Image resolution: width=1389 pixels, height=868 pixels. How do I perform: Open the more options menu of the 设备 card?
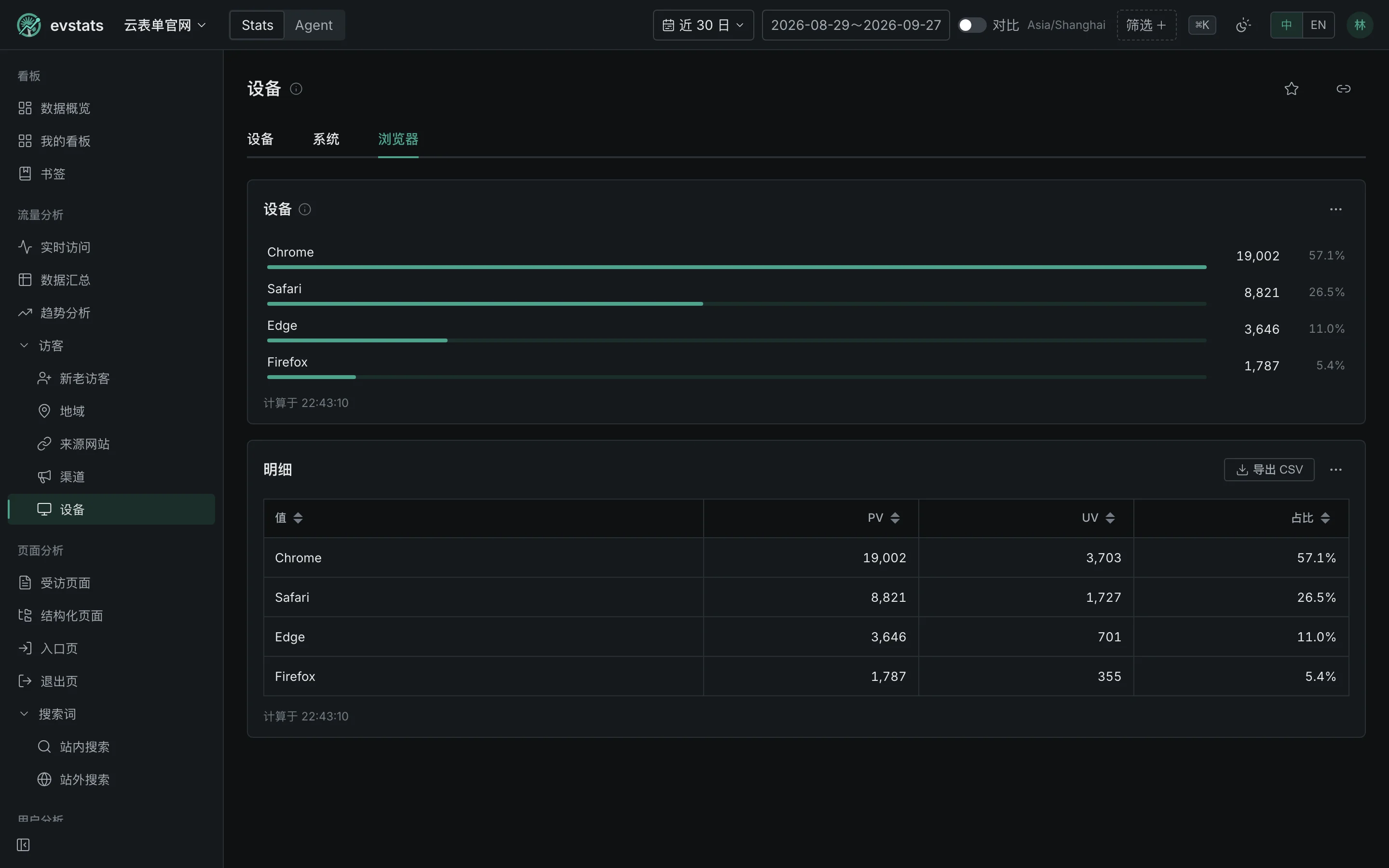pos(1335,210)
